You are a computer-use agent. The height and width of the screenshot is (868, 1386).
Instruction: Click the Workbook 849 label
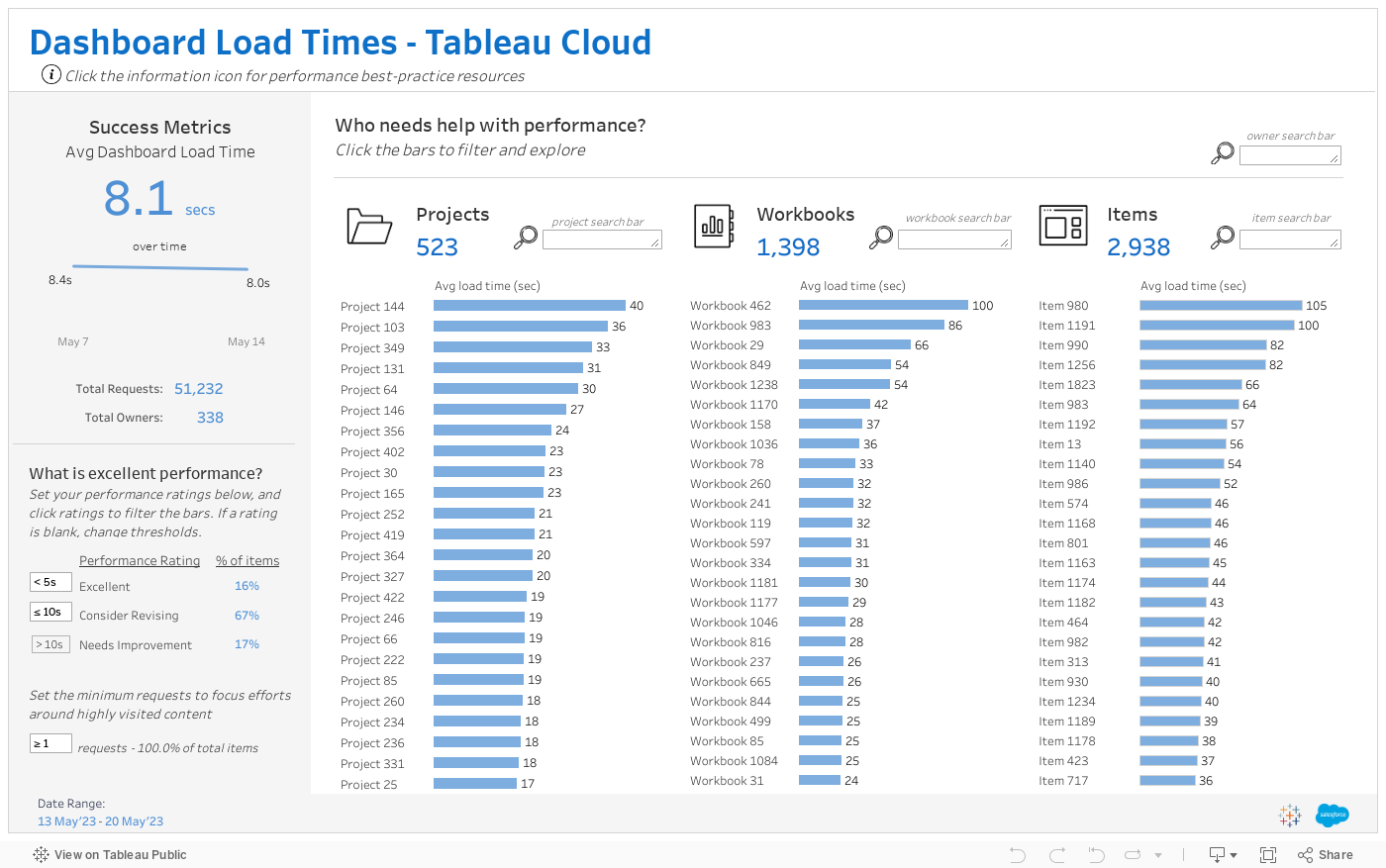731,364
